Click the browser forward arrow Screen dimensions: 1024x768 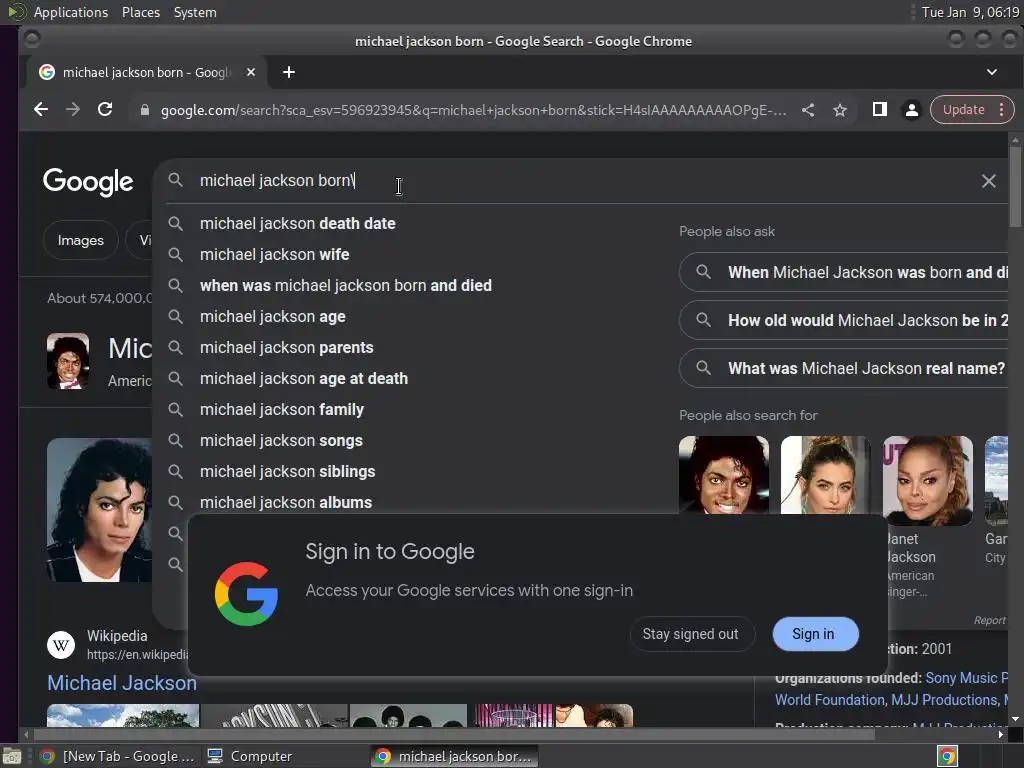[72, 110]
